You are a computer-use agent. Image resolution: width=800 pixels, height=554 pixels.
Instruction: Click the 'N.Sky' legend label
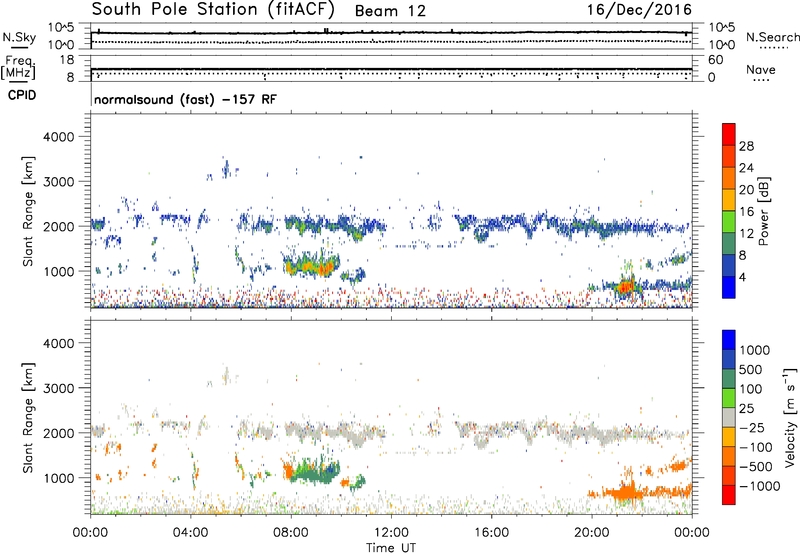coord(19,37)
